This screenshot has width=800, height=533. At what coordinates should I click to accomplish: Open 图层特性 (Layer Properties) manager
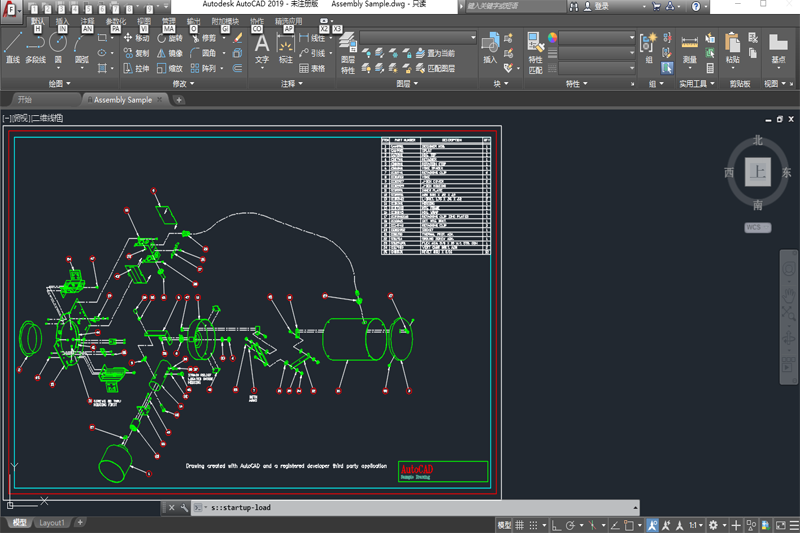348,54
